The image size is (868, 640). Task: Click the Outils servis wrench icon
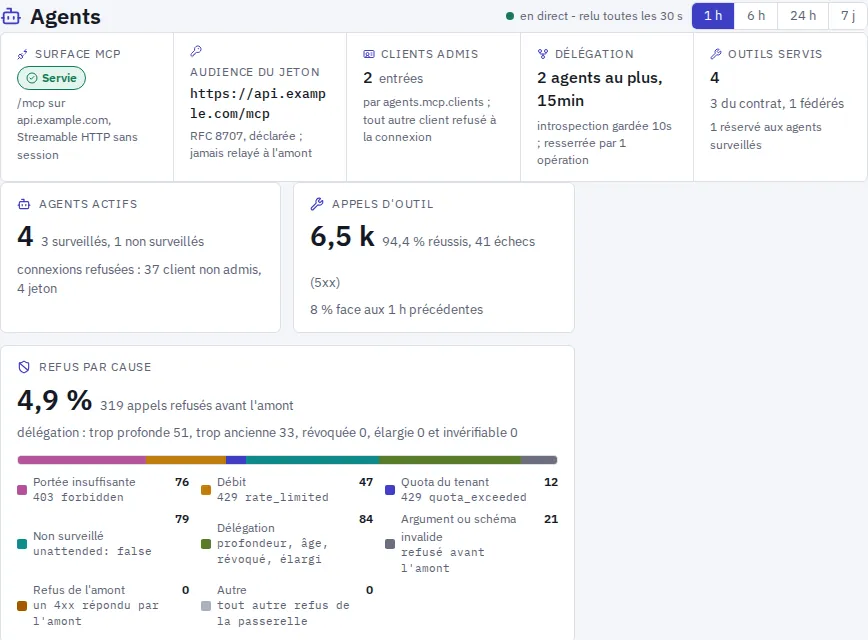(x=716, y=54)
